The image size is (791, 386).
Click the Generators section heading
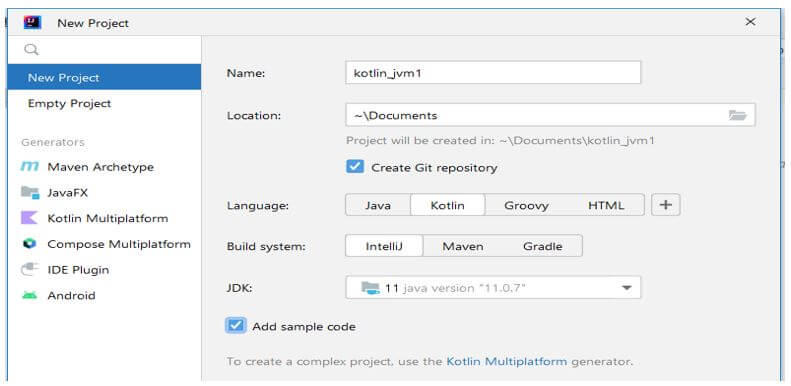coord(53,142)
